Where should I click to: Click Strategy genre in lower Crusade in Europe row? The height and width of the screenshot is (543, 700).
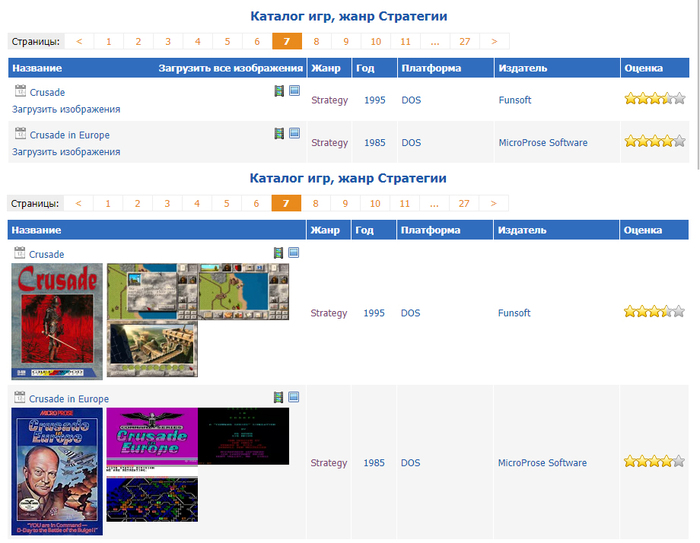329,463
